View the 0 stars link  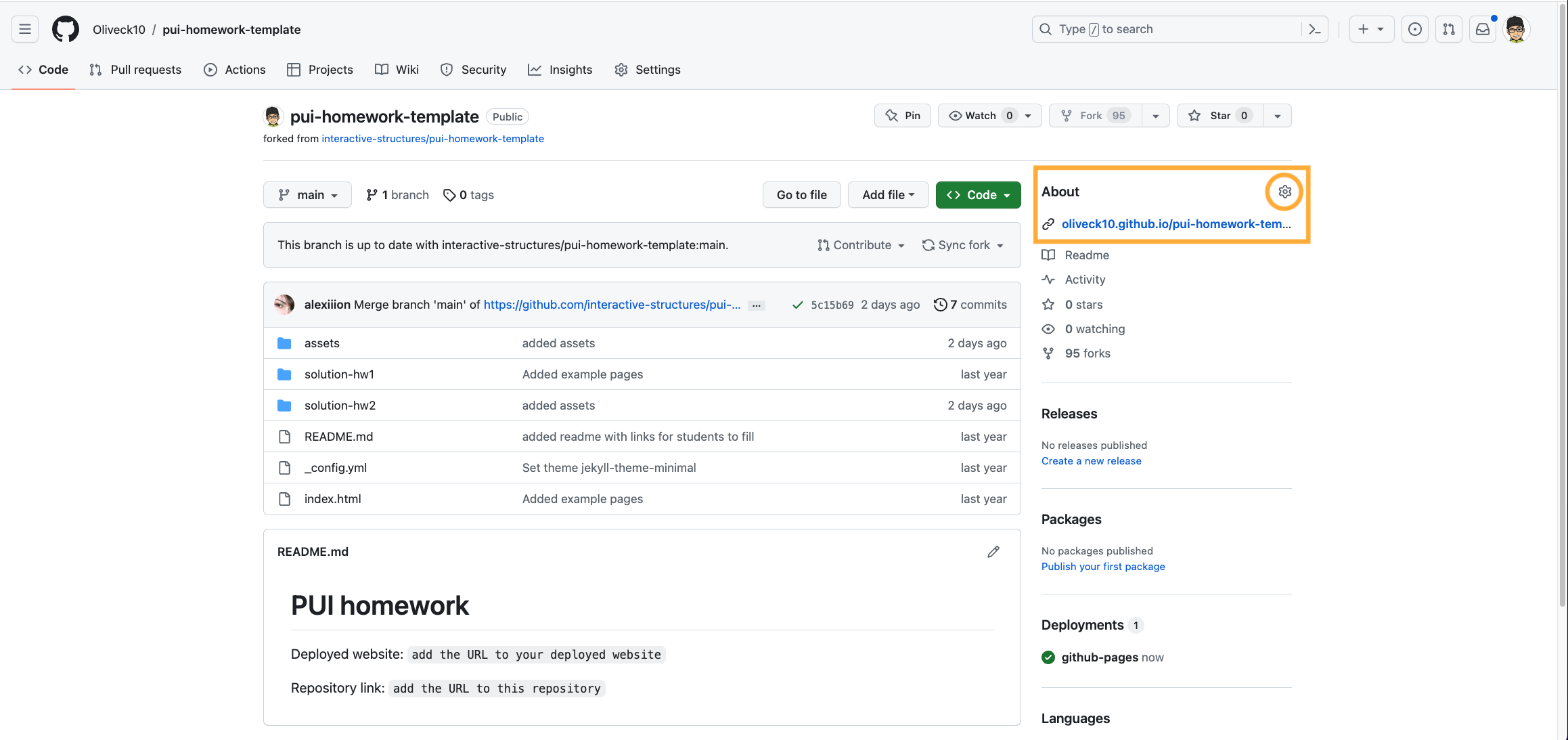pos(1072,305)
